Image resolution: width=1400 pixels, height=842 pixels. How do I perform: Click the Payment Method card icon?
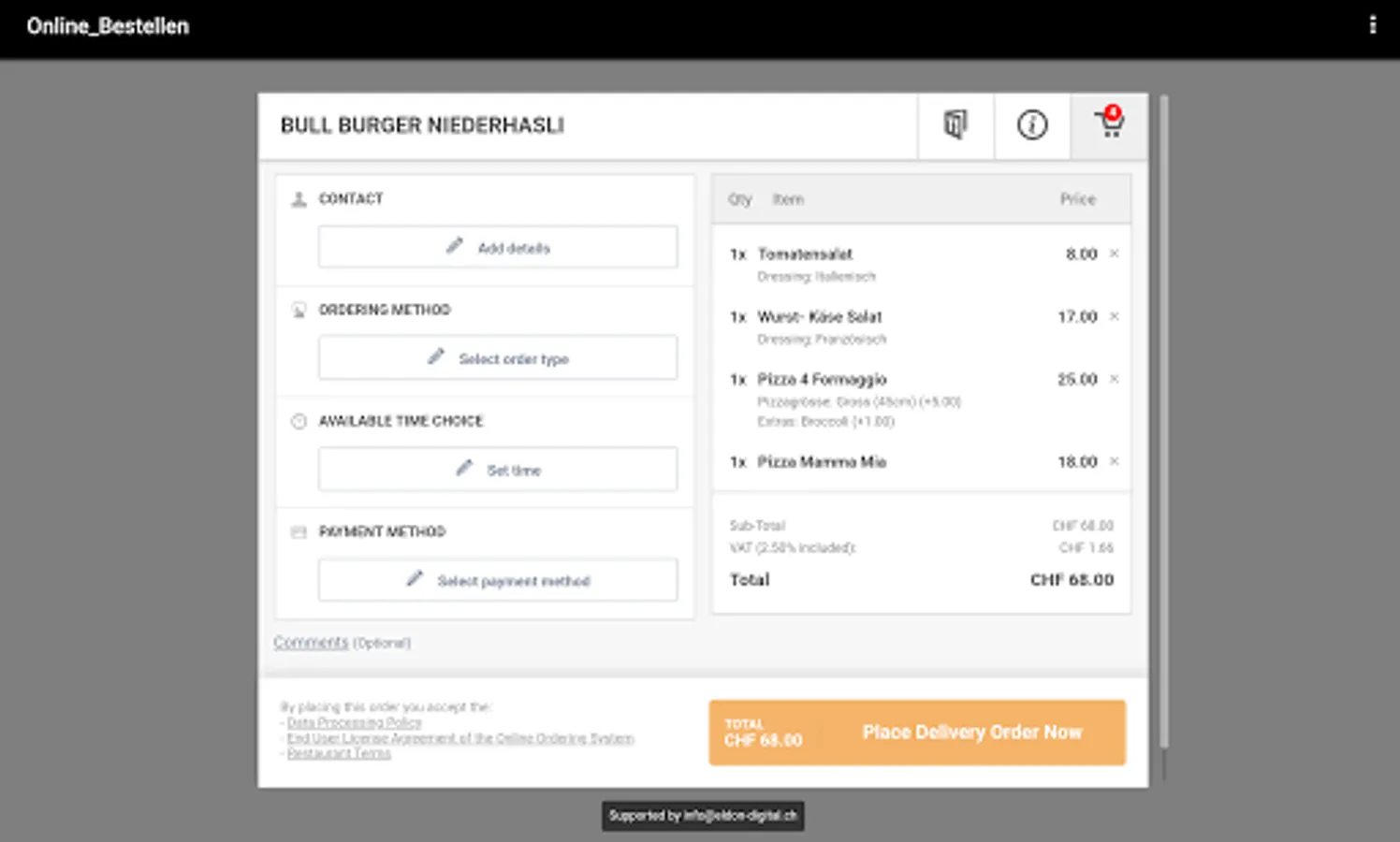(x=299, y=531)
